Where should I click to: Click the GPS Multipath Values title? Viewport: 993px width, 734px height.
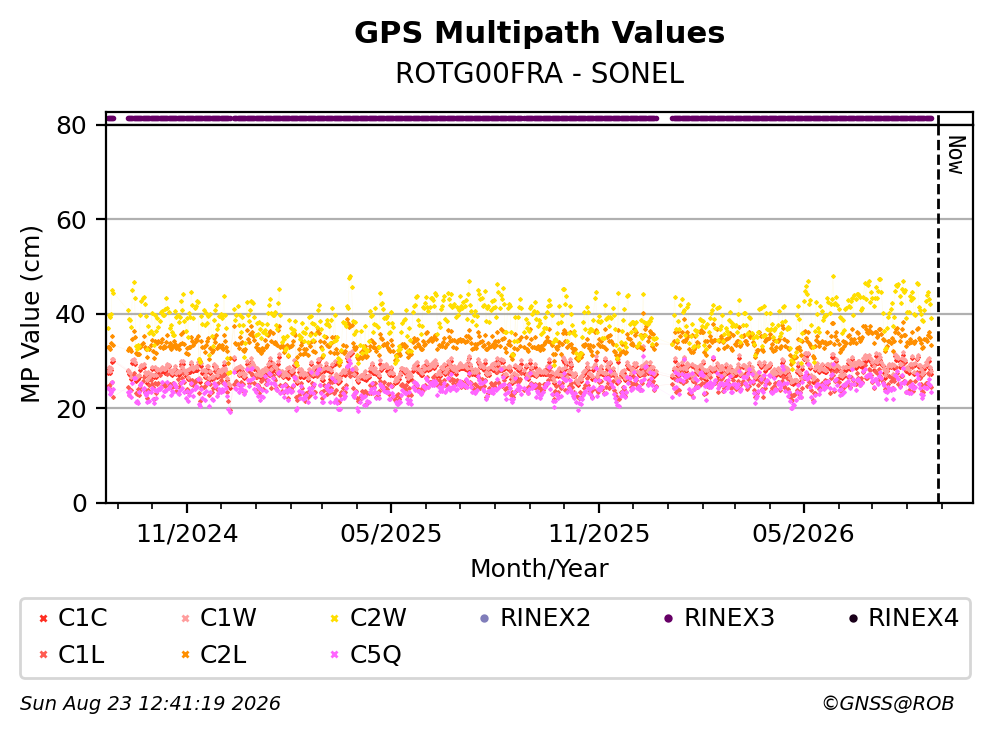[x=540, y=33]
